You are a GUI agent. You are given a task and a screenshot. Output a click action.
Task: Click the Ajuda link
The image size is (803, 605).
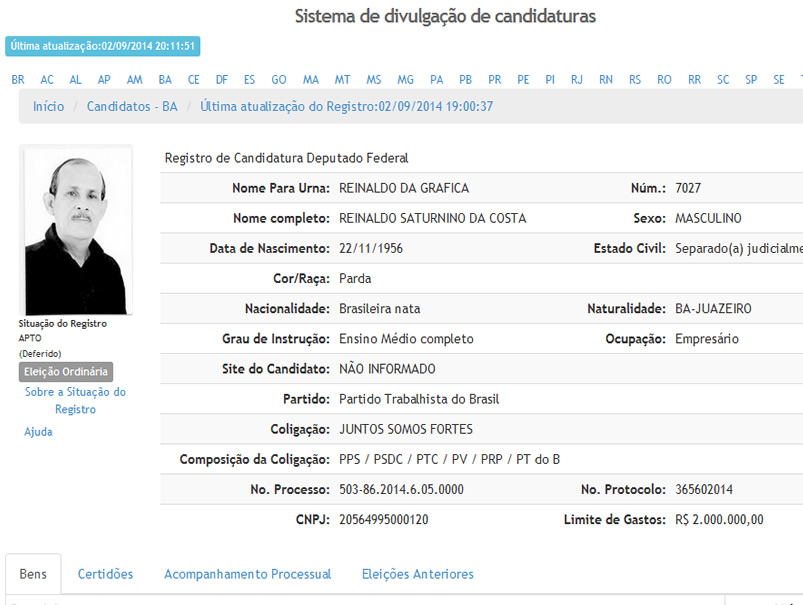tap(38, 432)
